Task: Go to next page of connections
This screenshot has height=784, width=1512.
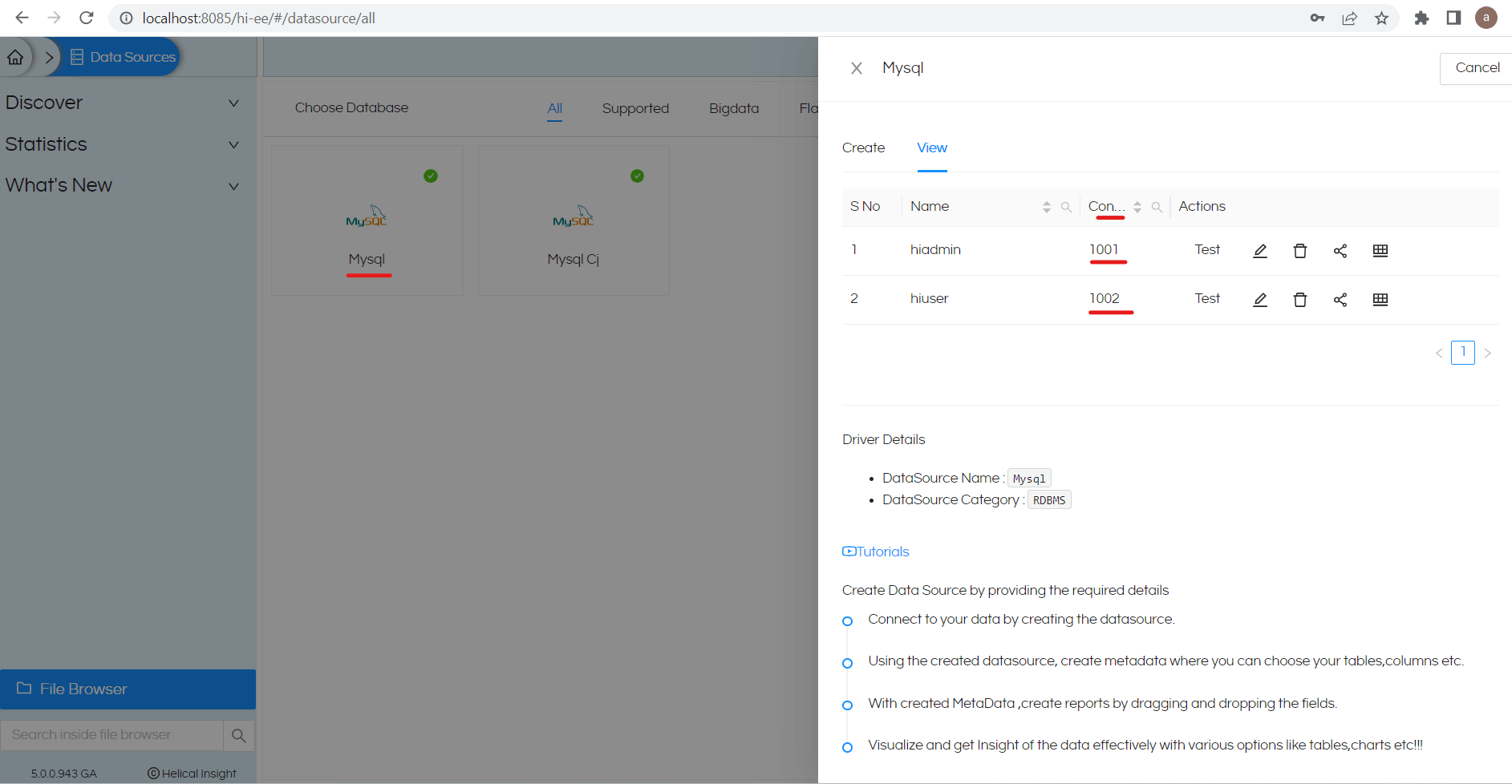Action: pyautogui.click(x=1487, y=353)
